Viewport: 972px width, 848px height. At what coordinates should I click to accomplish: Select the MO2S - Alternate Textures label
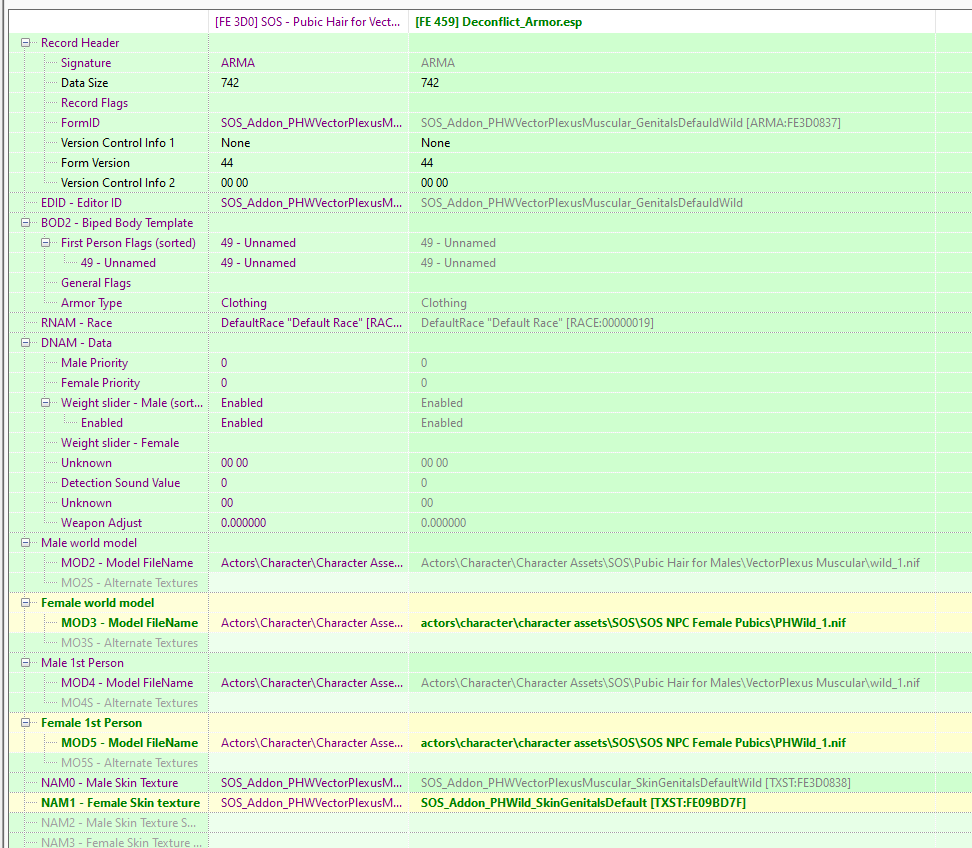coord(130,583)
